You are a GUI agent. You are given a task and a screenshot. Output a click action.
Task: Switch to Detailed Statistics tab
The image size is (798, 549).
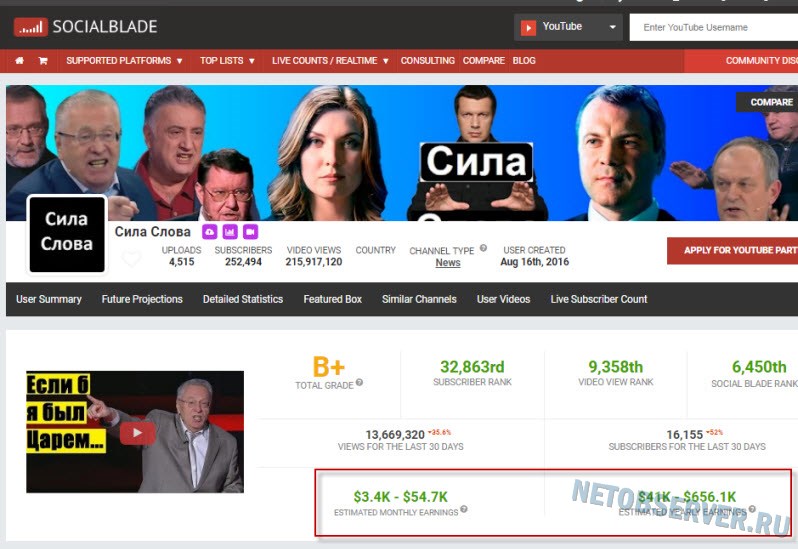(x=243, y=299)
